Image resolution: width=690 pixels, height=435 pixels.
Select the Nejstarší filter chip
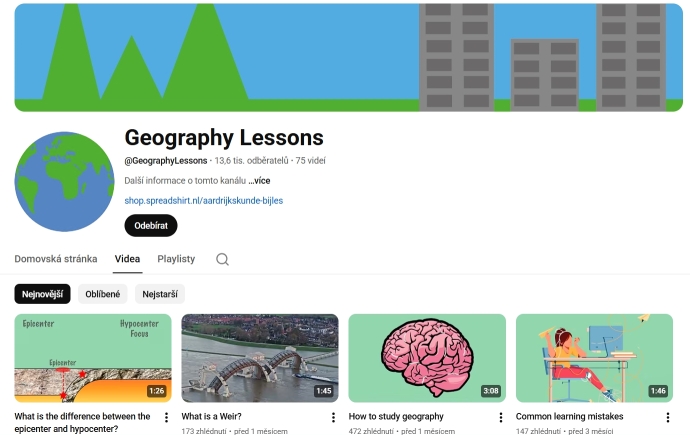click(x=160, y=294)
